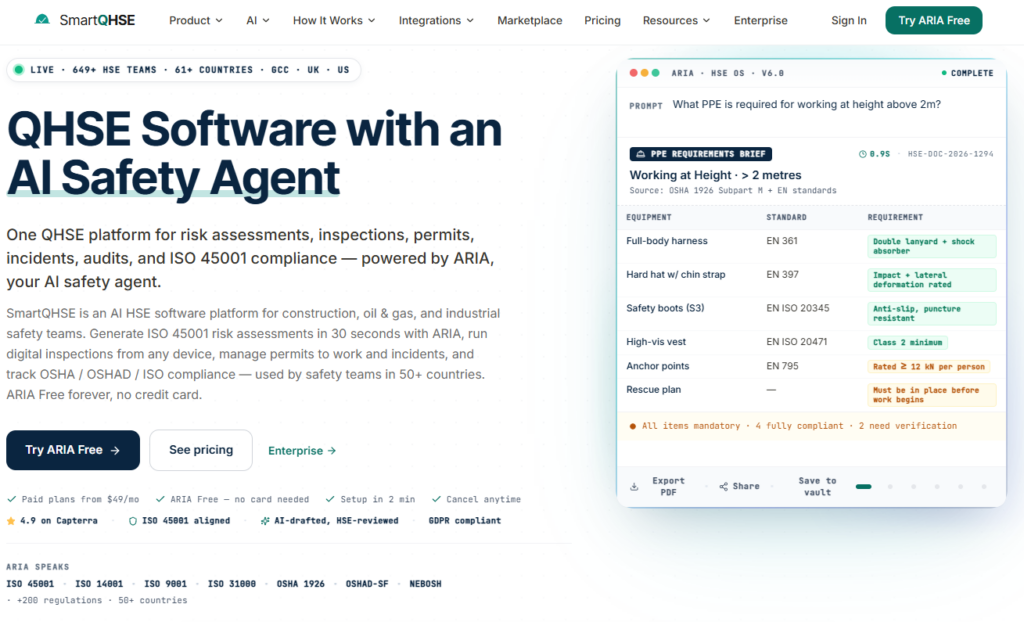Open the How It Works dropdown

click(x=334, y=20)
